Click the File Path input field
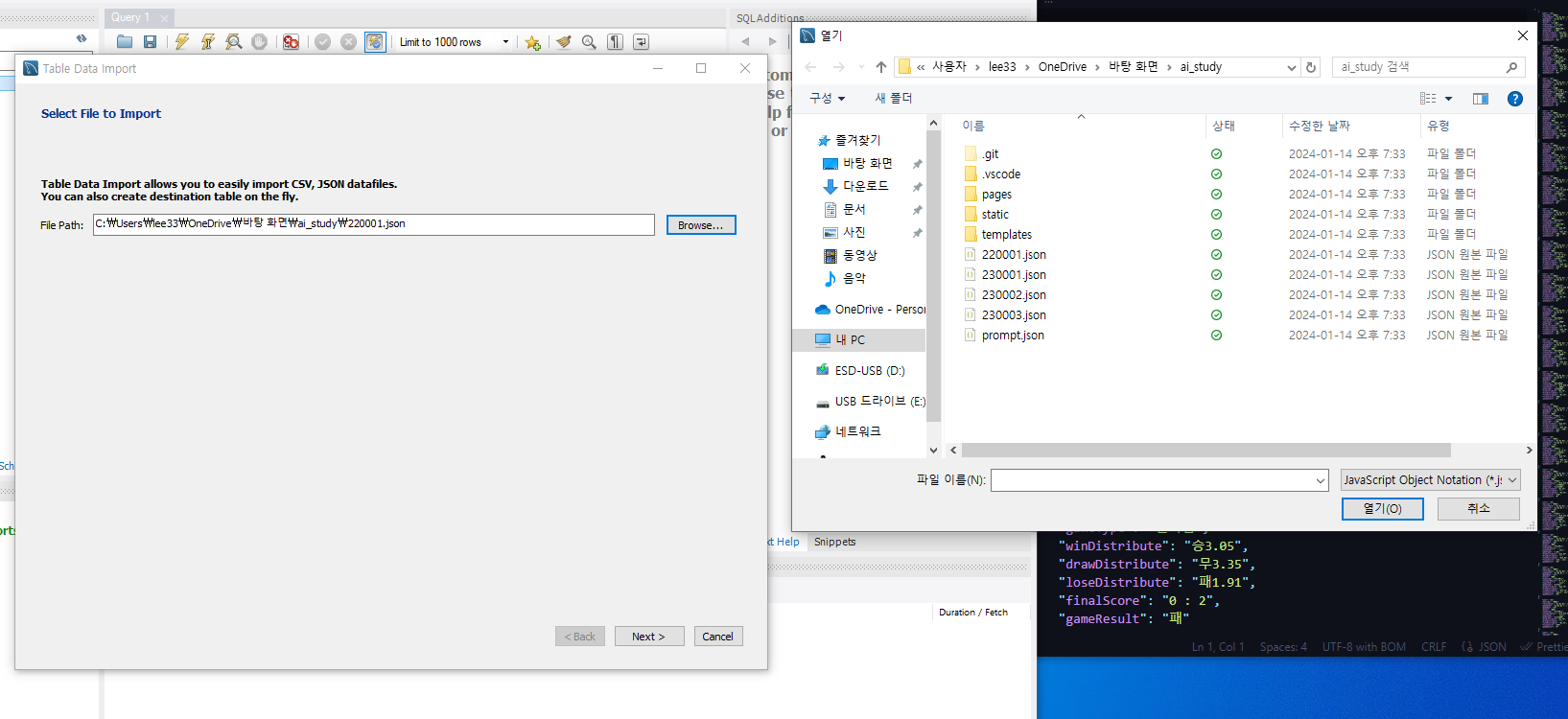This screenshot has height=719, width=1568. tap(374, 223)
